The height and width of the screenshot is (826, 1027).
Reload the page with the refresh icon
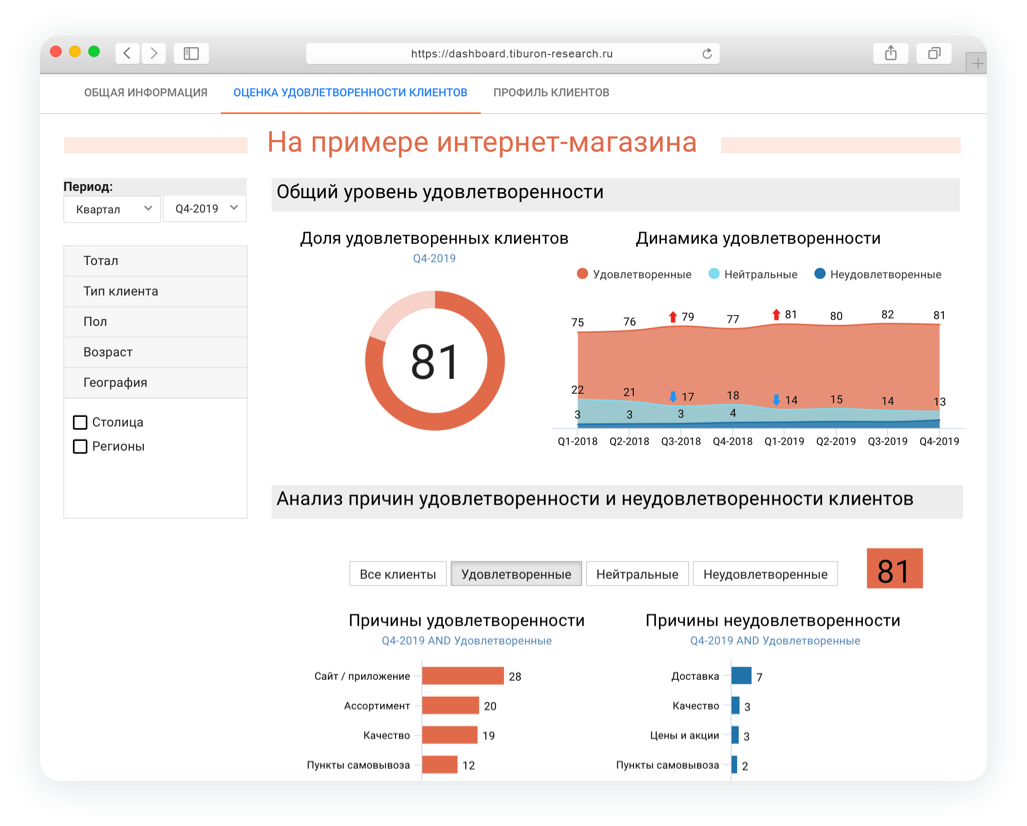coord(707,54)
